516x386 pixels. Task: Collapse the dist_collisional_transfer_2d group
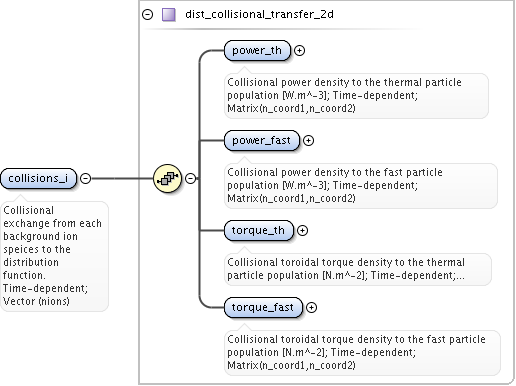pyautogui.click(x=147, y=15)
